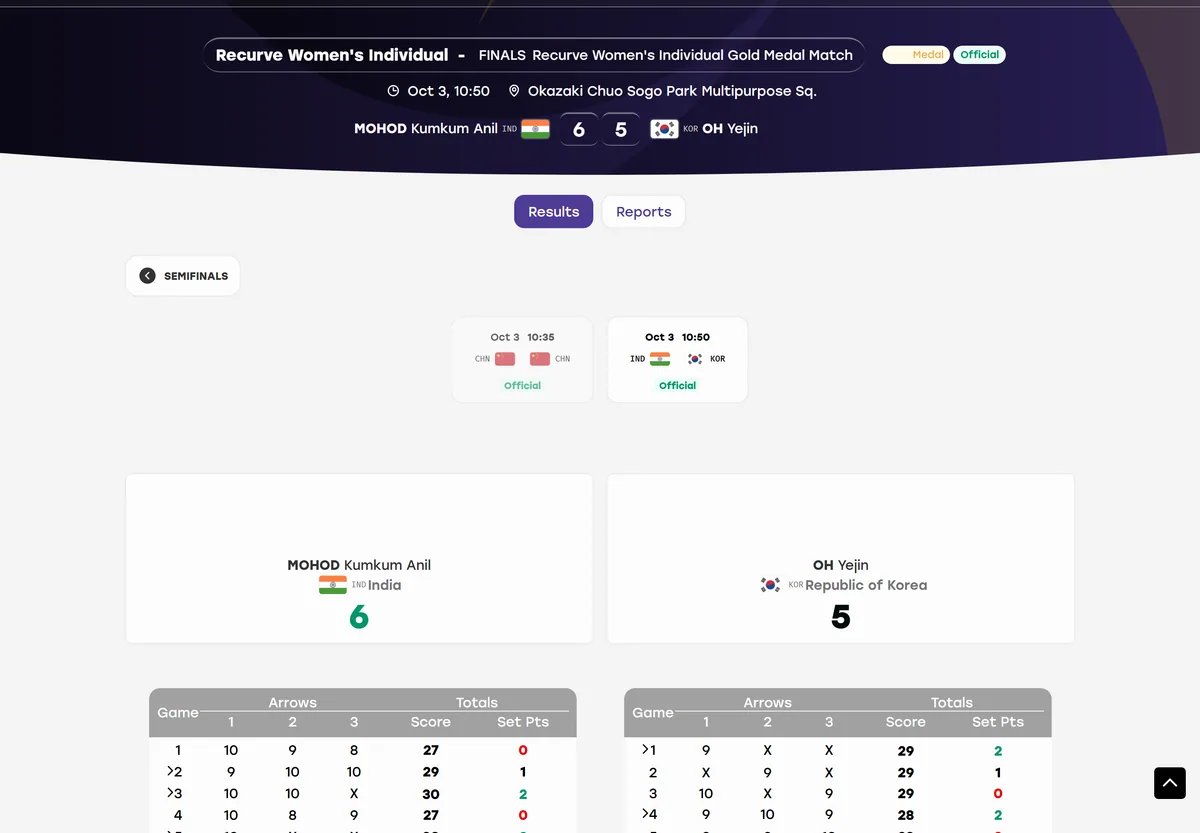Click the right China flag in the 10:35 match card
Image resolution: width=1200 pixels, height=833 pixels.
click(x=540, y=359)
